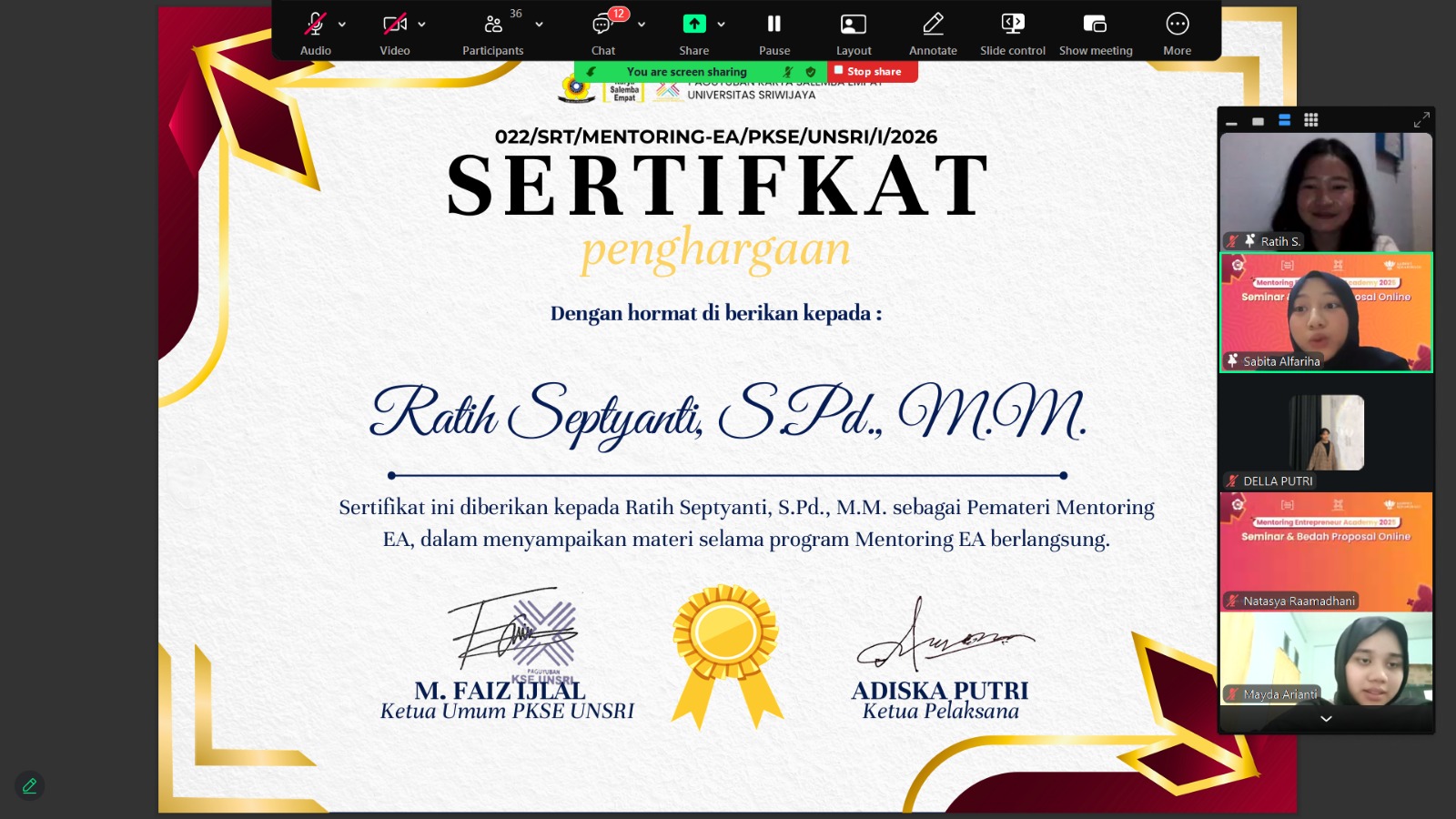Click the lightning icon in green sharing bar
Screen dimensions: 1456x819
pyautogui.click(x=591, y=72)
